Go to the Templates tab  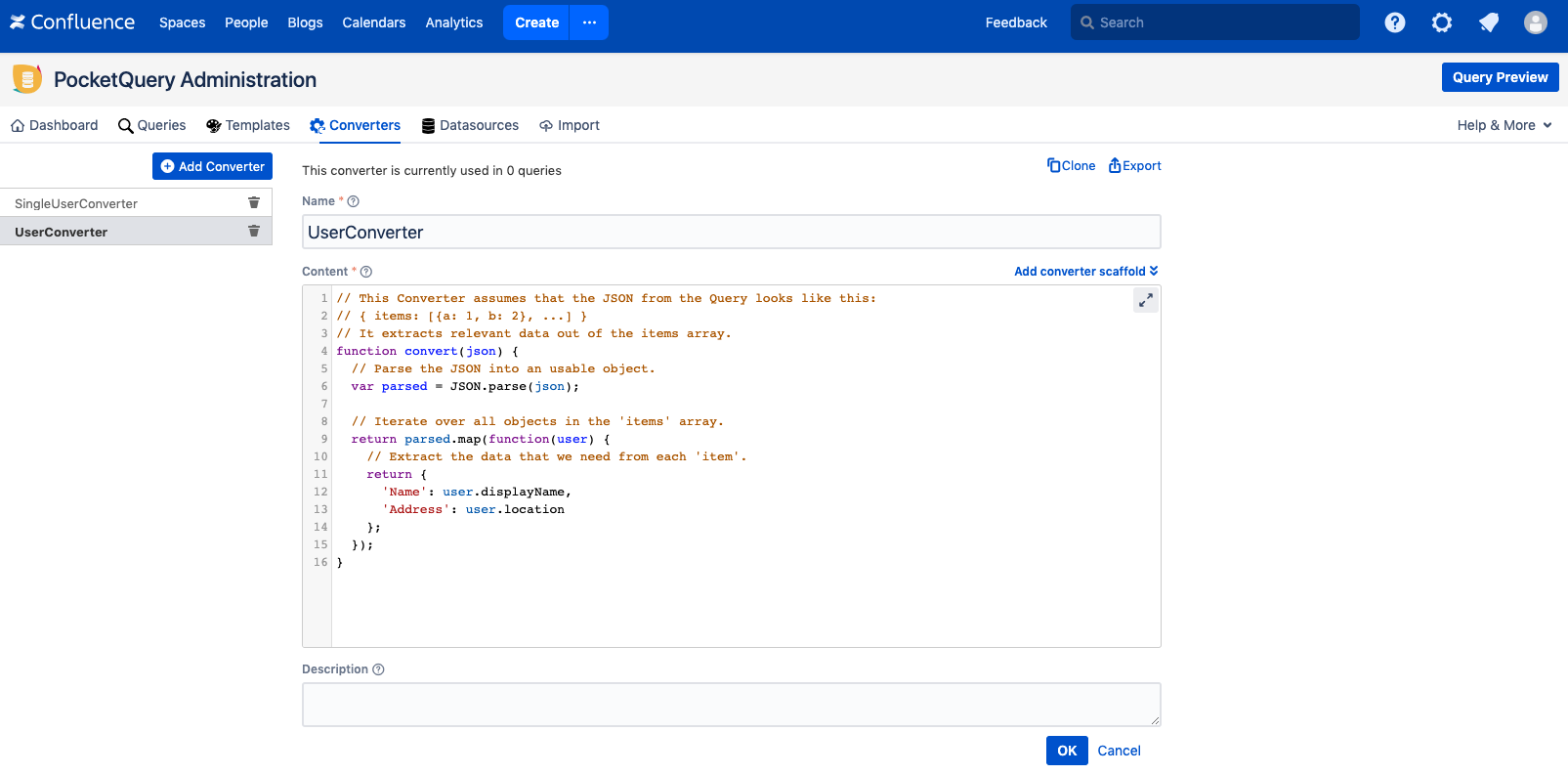(248, 125)
